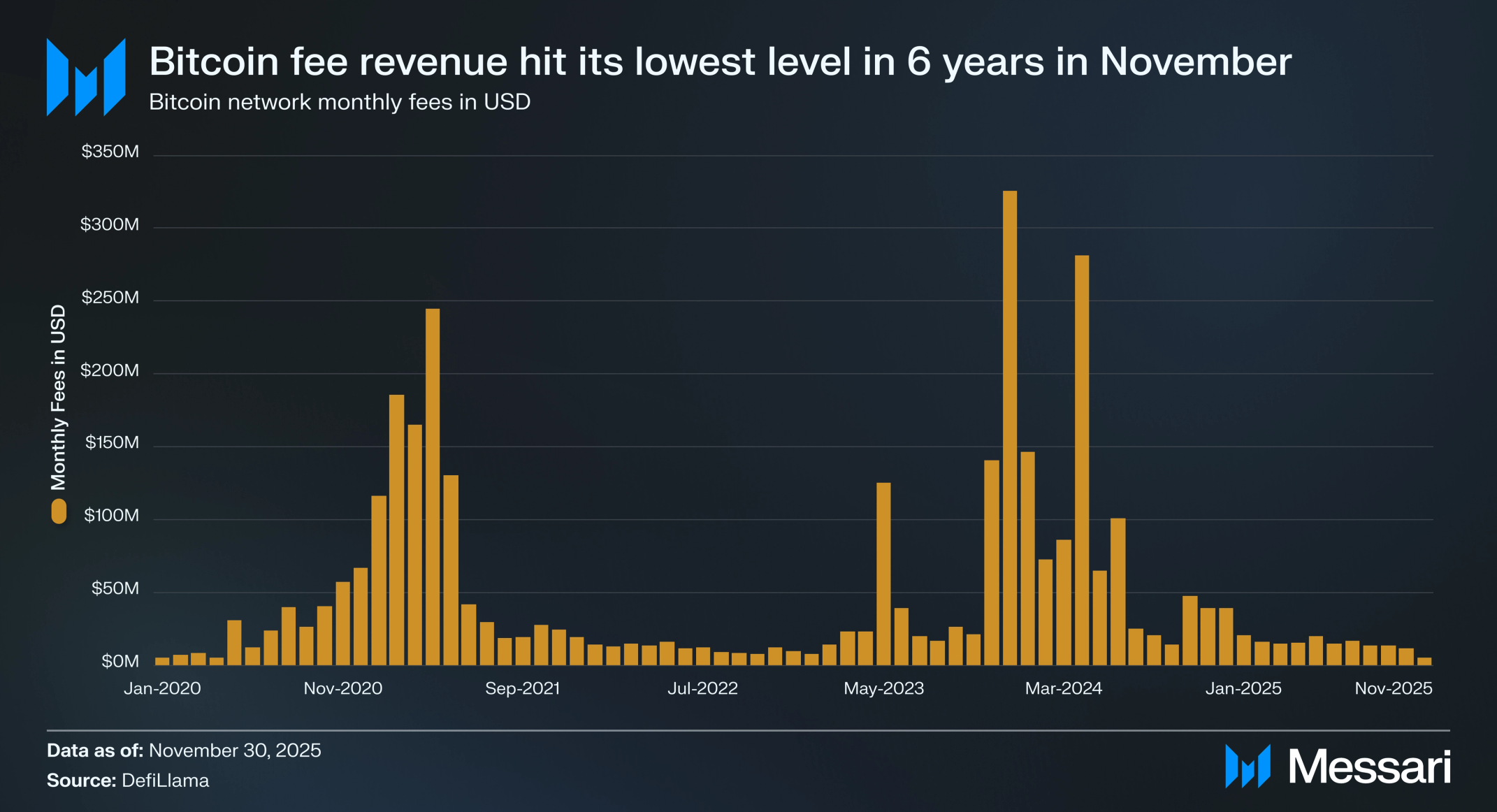The height and width of the screenshot is (812, 1497).
Task: Click the May-2023 x-axis label
Action: [x=883, y=688]
